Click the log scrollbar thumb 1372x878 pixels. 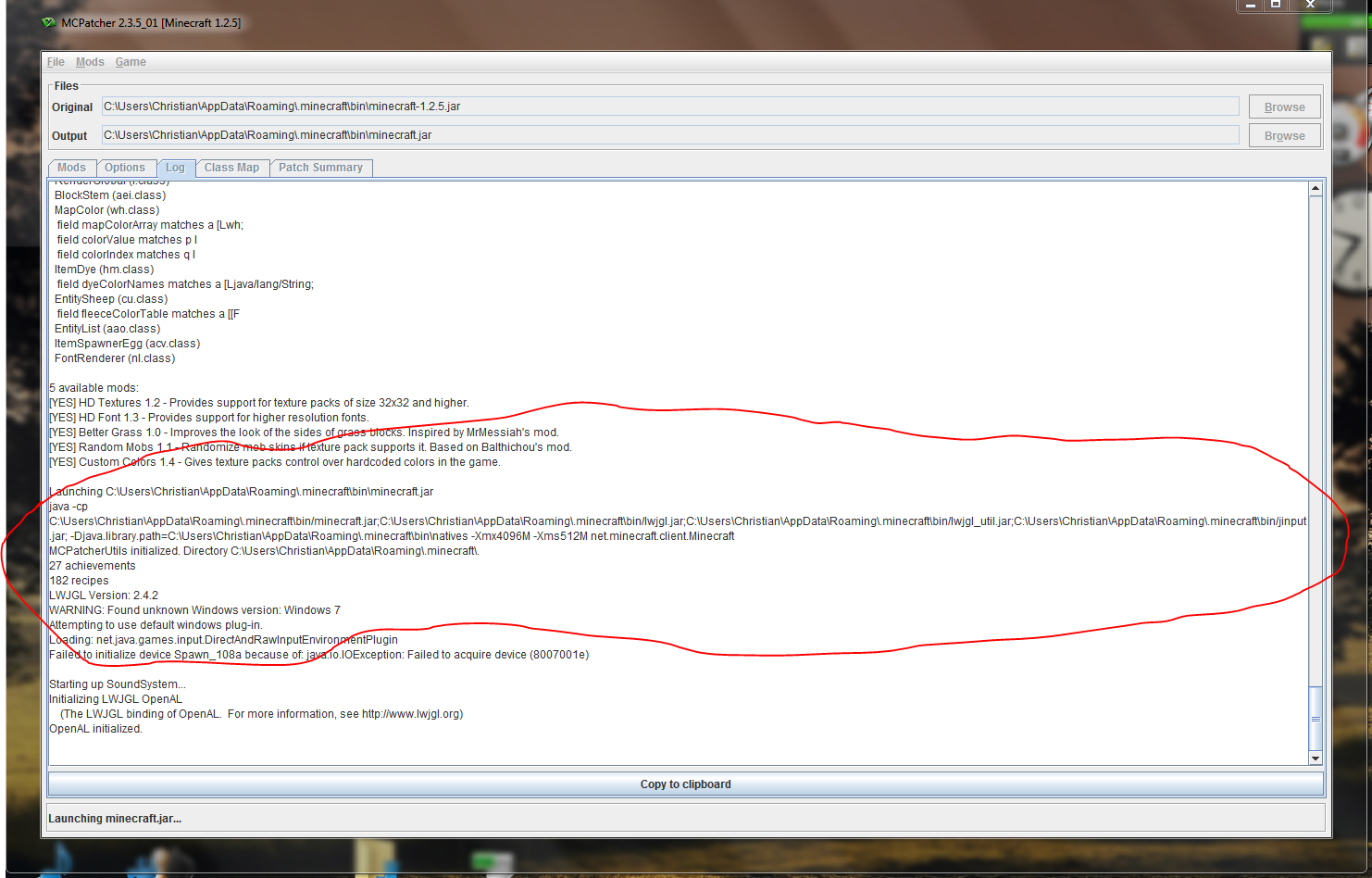pos(1316,719)
